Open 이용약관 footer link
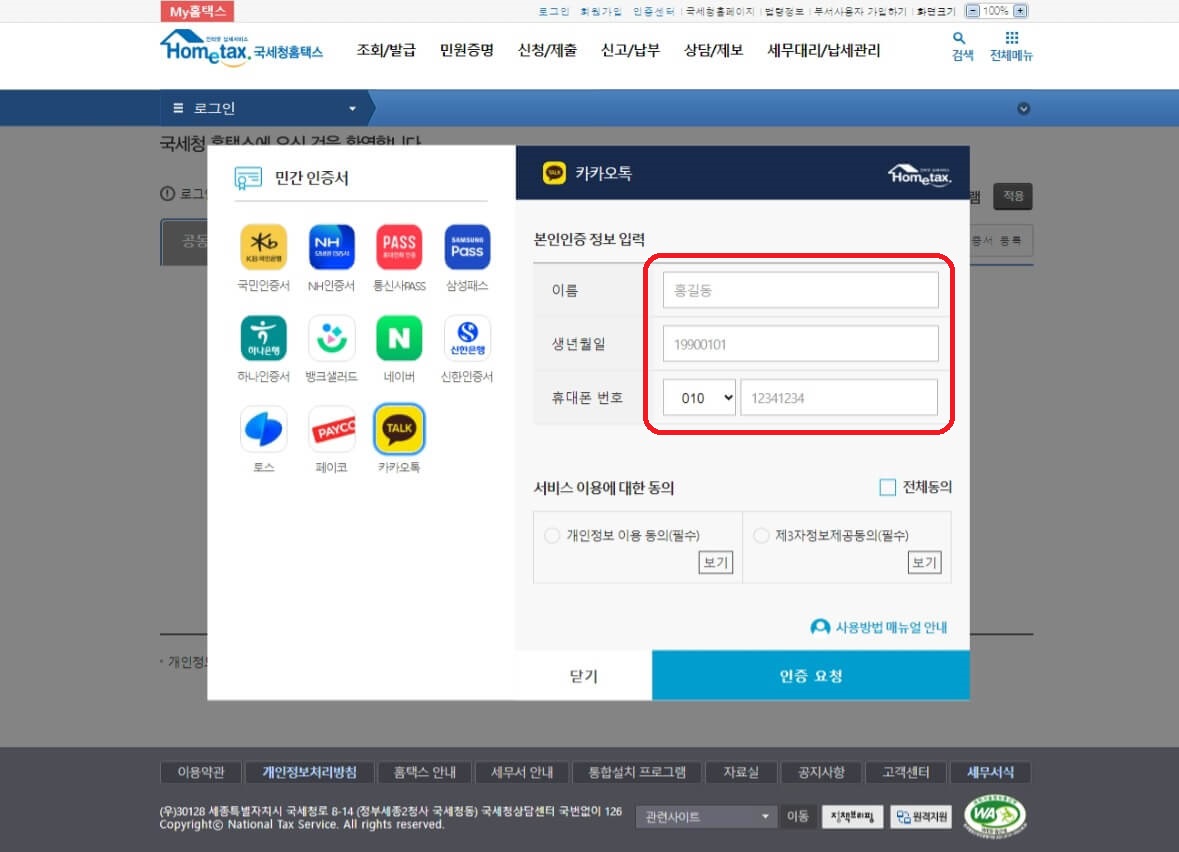Viewport: 1179px width, 852px height. pyautogui.click(x=201, y=772)
